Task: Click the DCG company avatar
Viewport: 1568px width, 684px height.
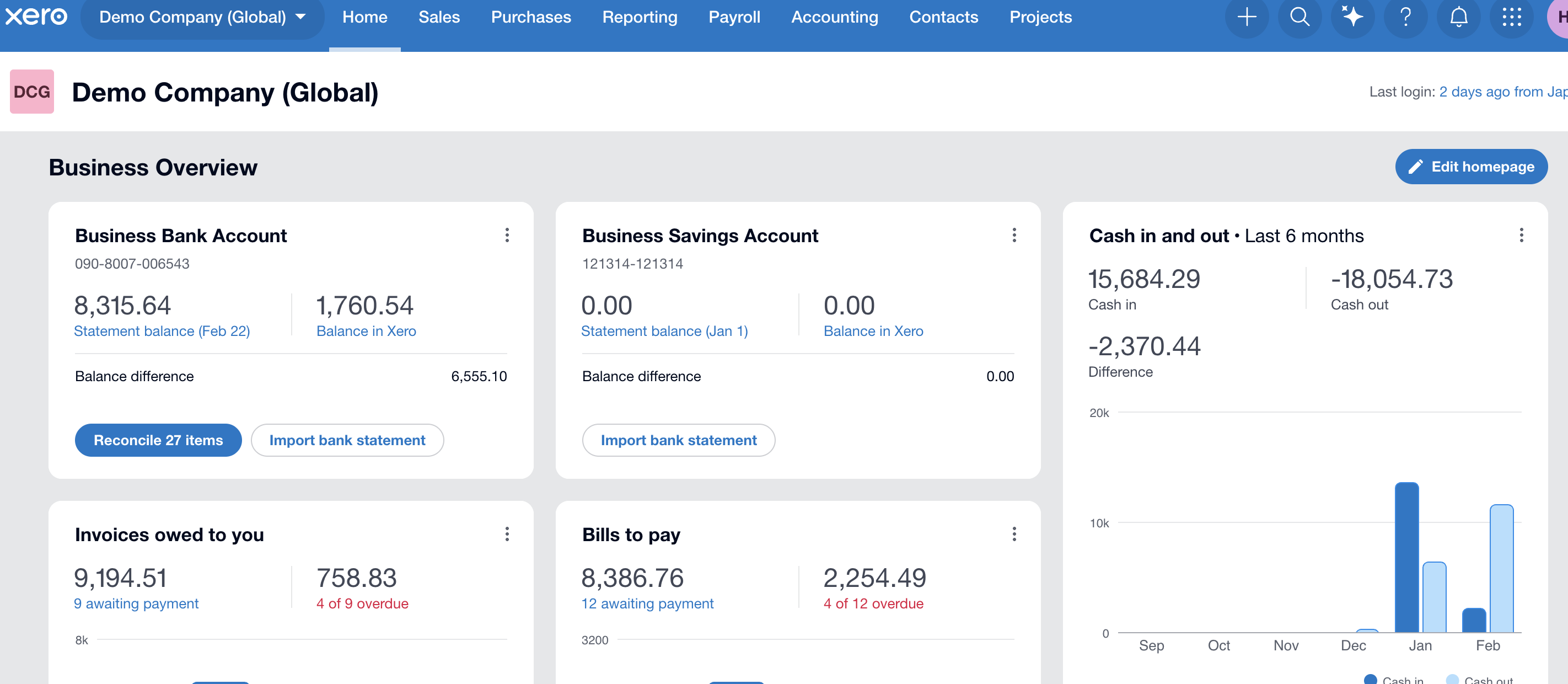Action: click(31, 92)
